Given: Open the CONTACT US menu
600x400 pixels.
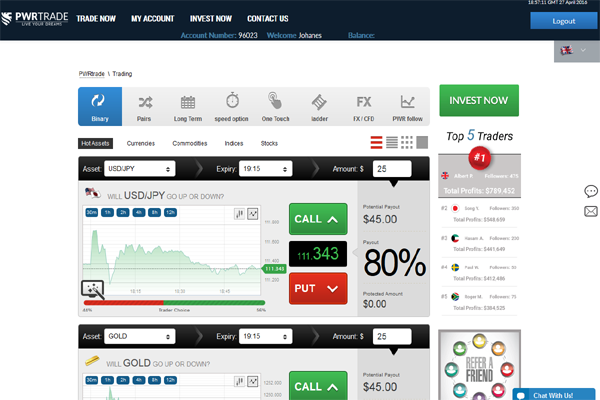Looking at the screenshot, I should pyautogui.click(x=268, y=18).
